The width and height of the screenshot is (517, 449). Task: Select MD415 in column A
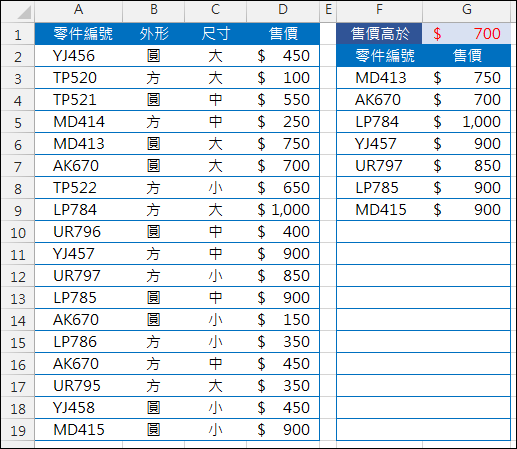[x=79, y=430]
